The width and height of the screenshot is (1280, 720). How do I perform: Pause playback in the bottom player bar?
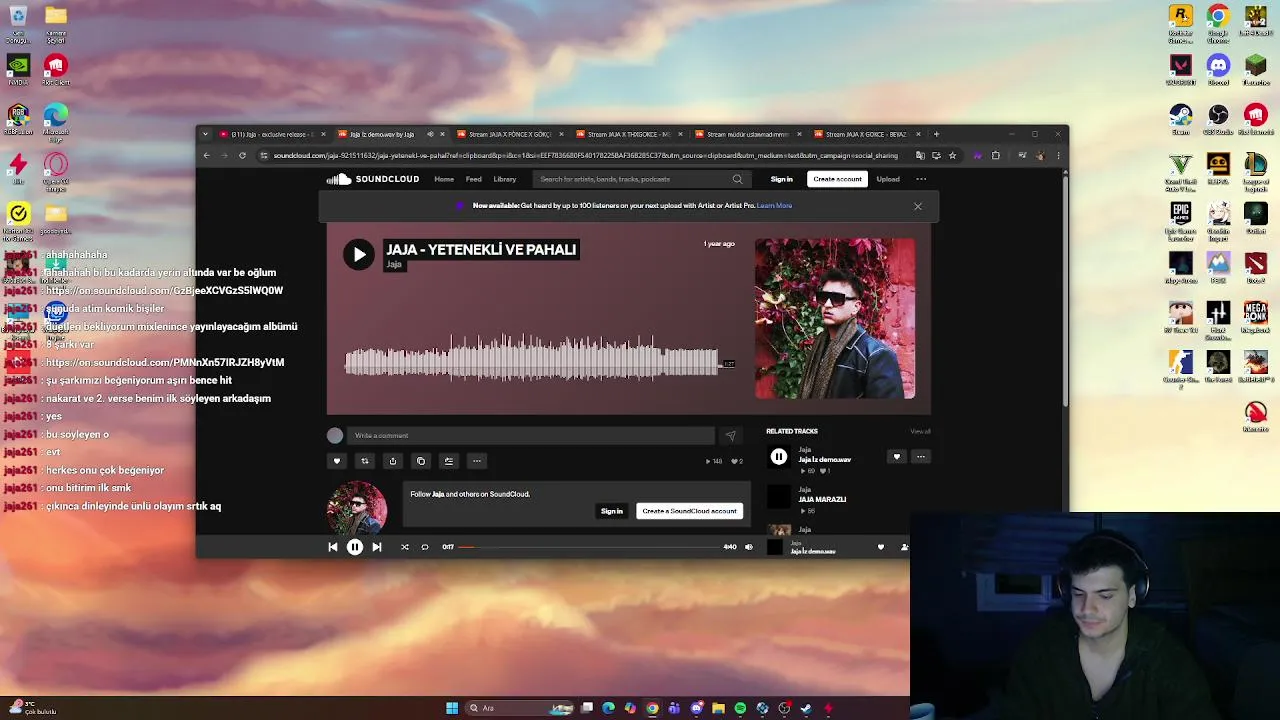tap(354, 547)
